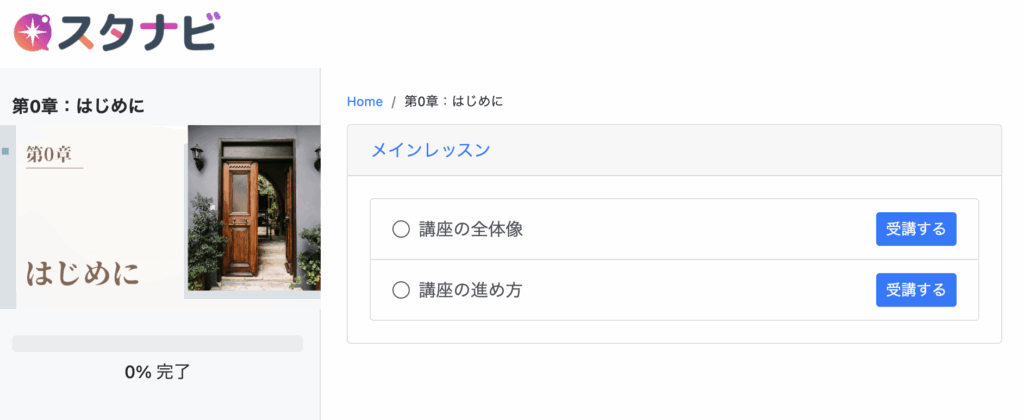The height and width of the screenshot is (420, 1024).
Task: Select the sidebar heading 第0章:はじめに
Action: click(x=78, y=105)
